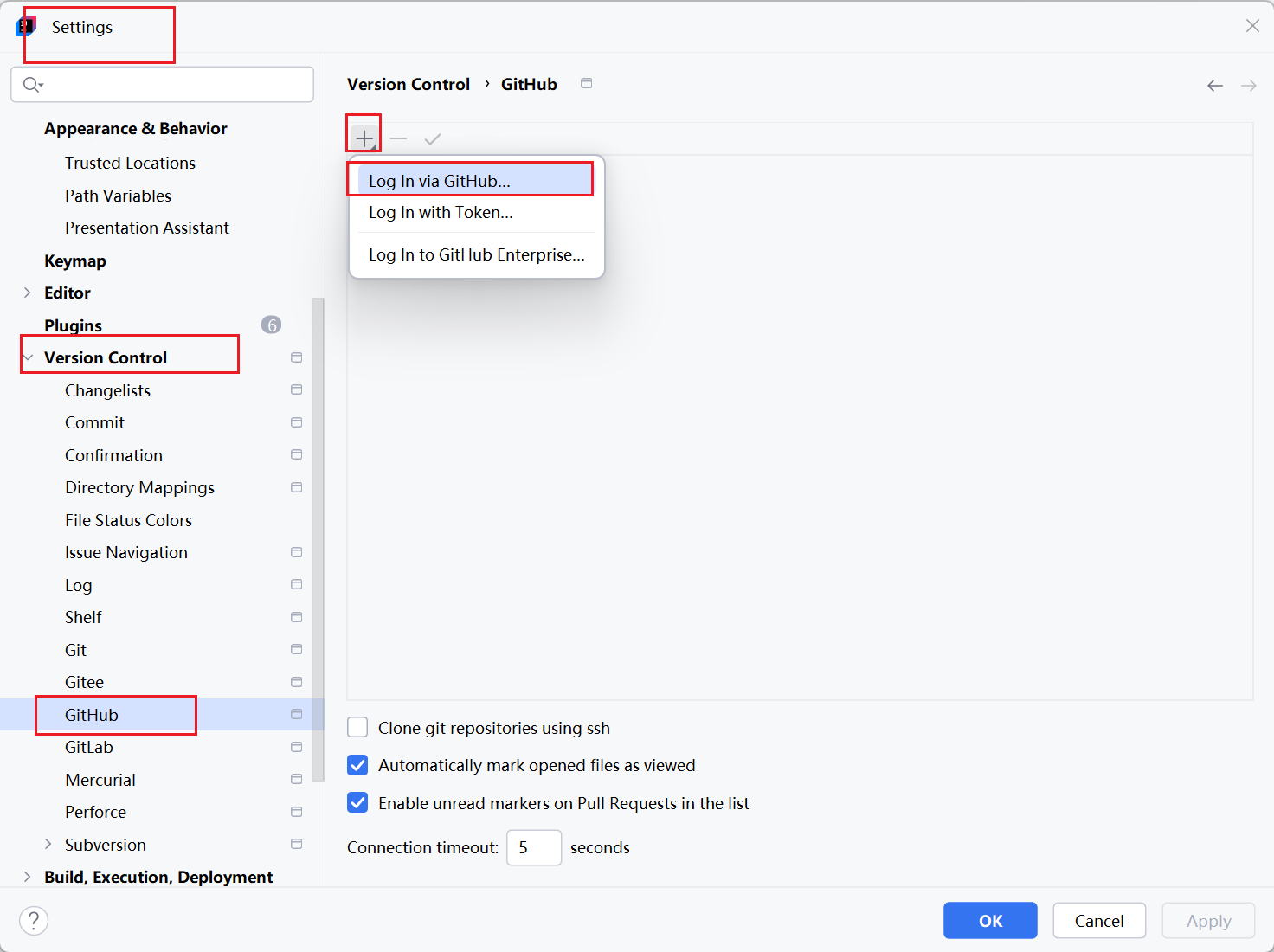This screenshot has width=1274, height=952.
Task: Click project-level icon on Mercurial row
Action: [297, 780]
